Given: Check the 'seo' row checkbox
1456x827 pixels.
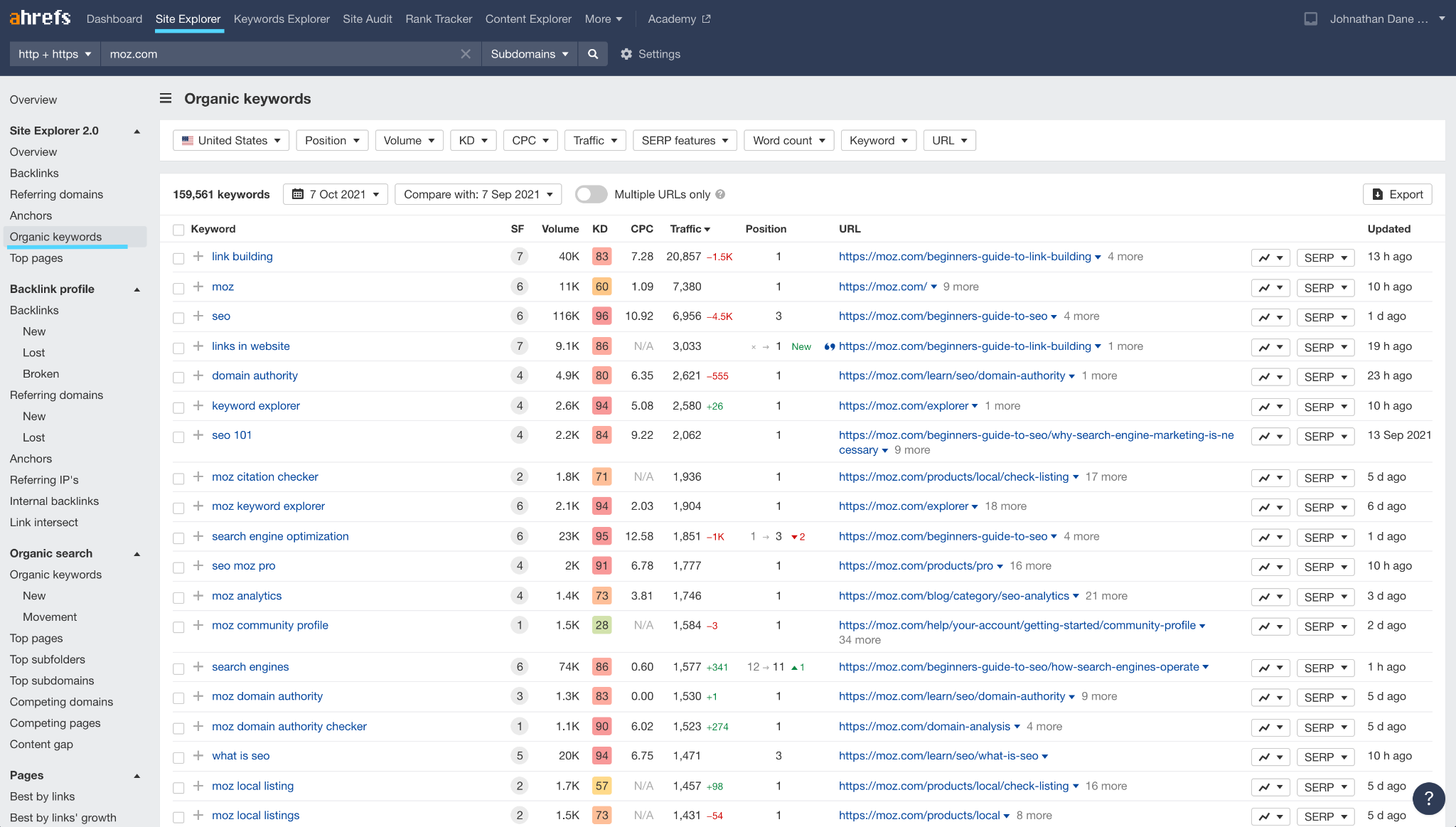Looking at the screenshot, I should click(x=178, y=318).
